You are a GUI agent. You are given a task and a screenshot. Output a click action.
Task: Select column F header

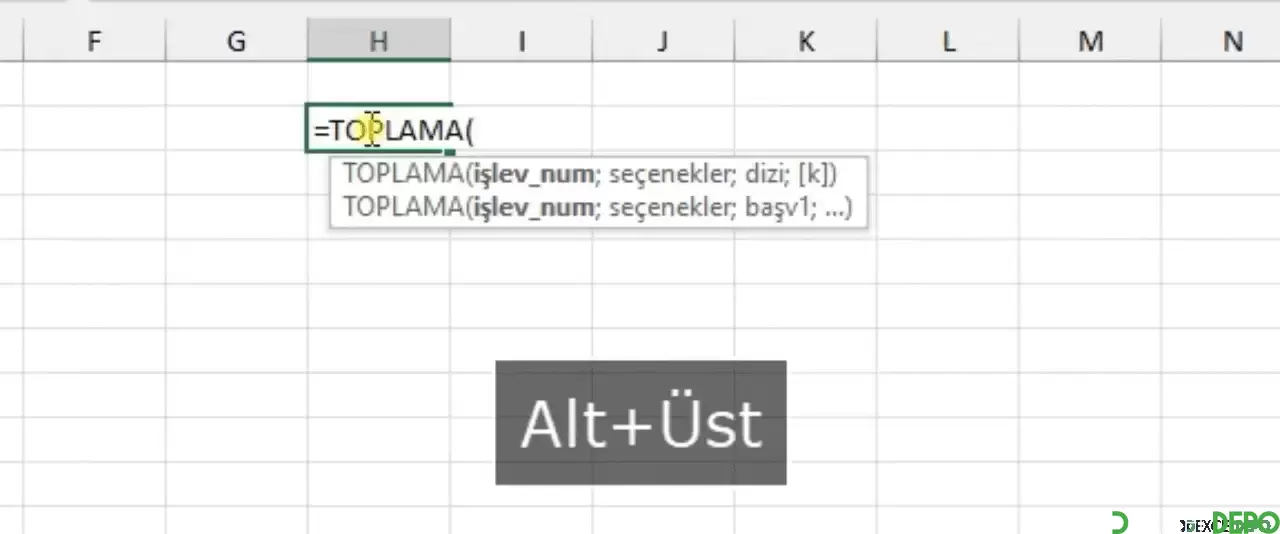(x=94, y=41)
